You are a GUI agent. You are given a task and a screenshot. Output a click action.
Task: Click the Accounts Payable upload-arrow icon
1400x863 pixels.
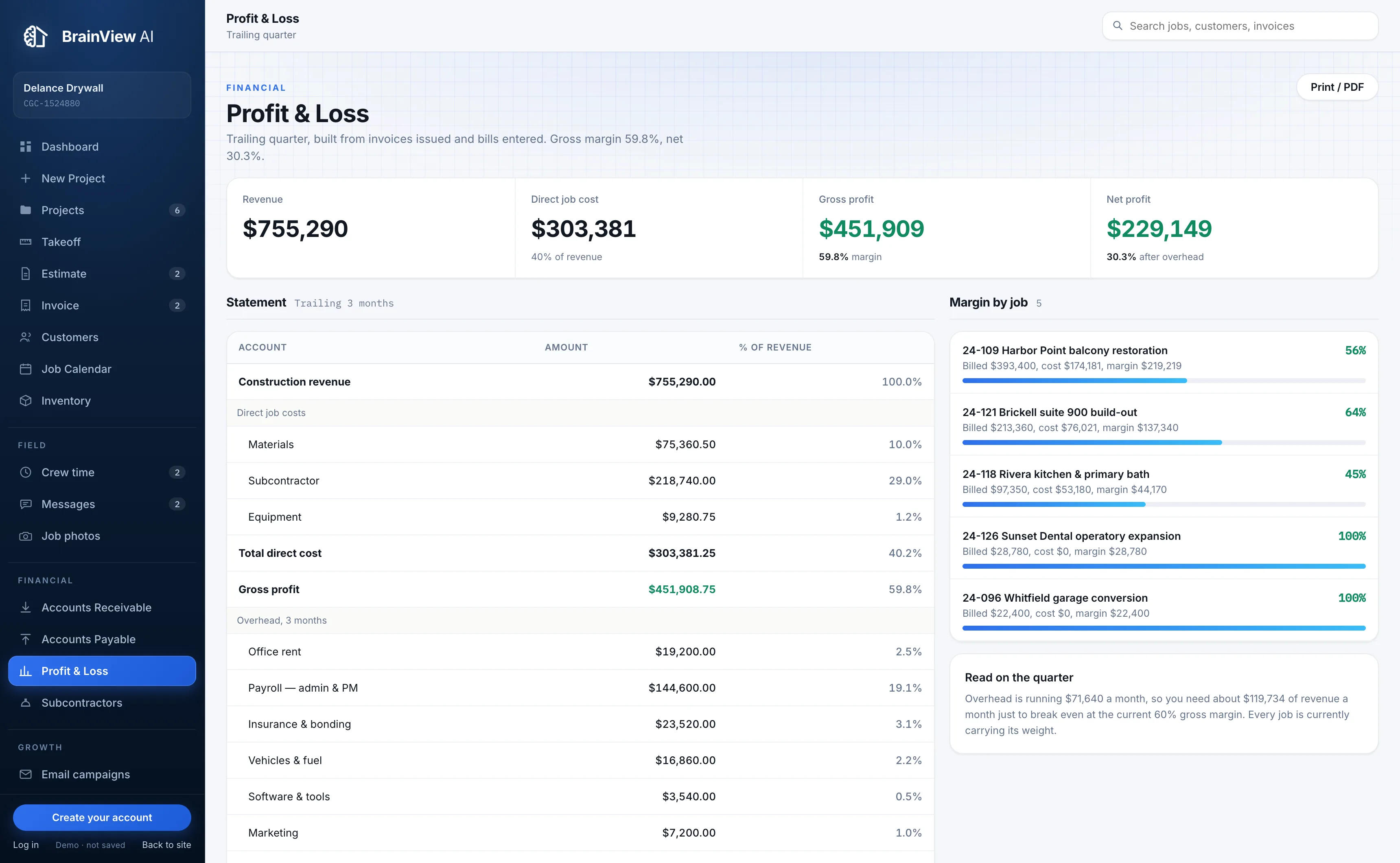(x=26, y=639)
